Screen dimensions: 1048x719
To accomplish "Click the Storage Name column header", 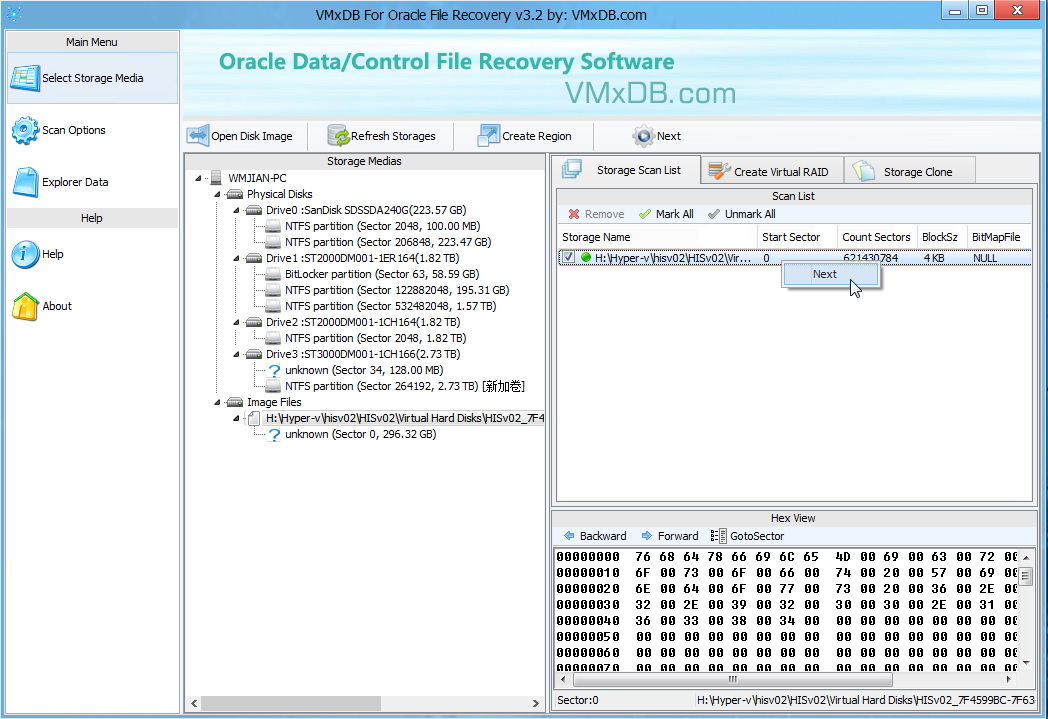I will point(658,237).
